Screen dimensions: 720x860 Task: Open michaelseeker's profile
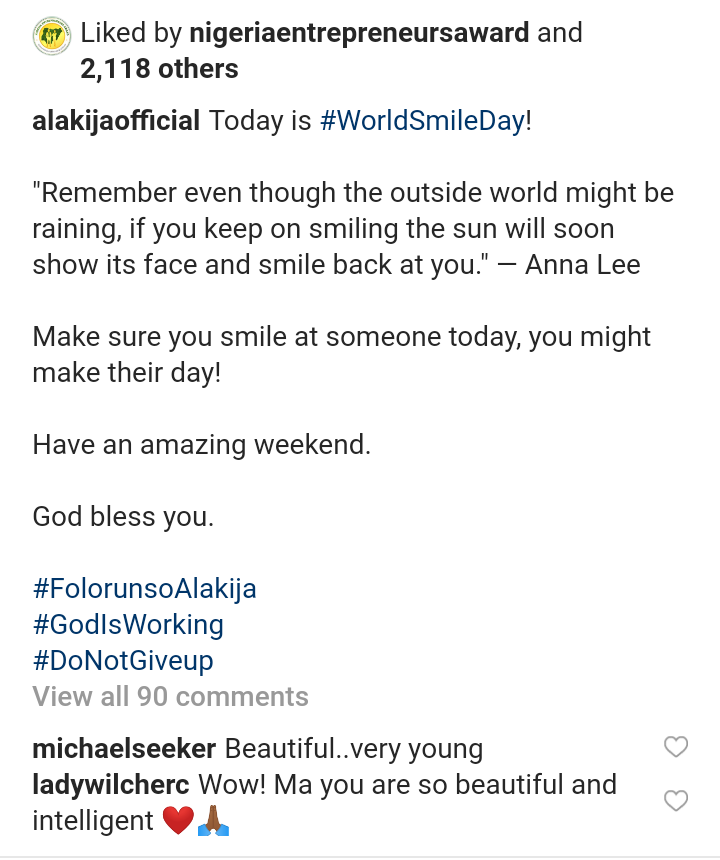(124, 748)
